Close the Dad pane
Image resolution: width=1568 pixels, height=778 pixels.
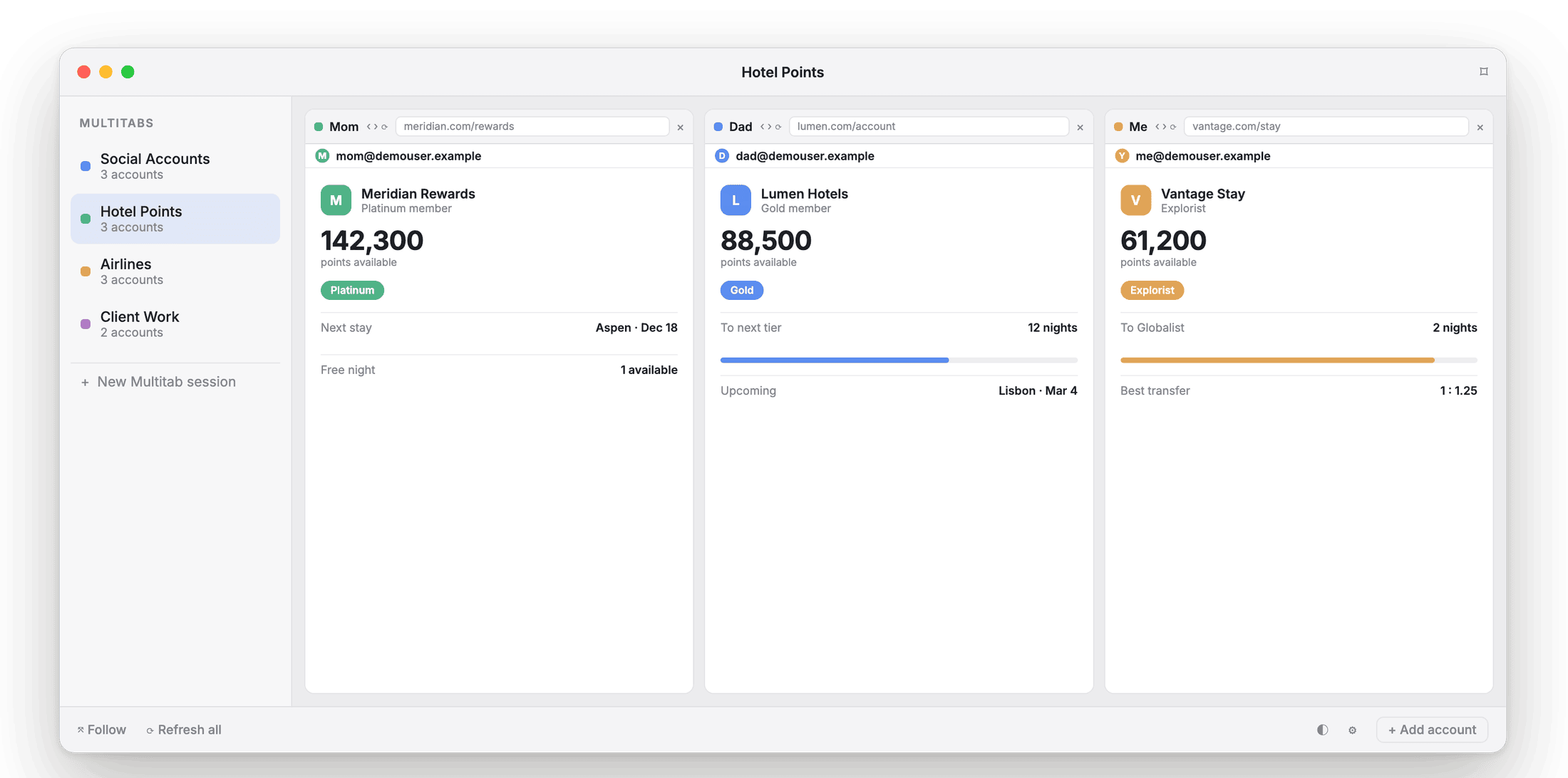pyautogui.click(x=1080, y=128)
